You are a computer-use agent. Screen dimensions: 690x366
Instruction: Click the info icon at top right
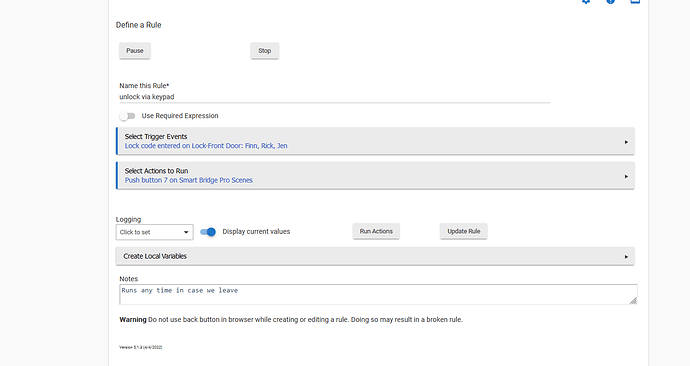click(x=610, y=1)
